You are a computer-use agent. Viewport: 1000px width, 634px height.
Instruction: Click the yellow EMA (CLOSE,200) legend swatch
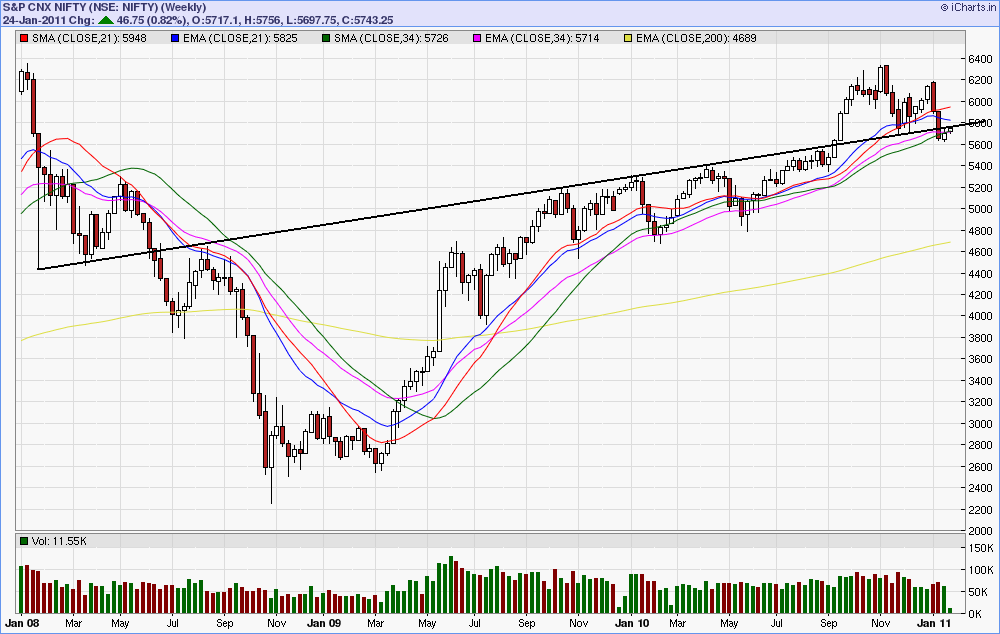628,38
